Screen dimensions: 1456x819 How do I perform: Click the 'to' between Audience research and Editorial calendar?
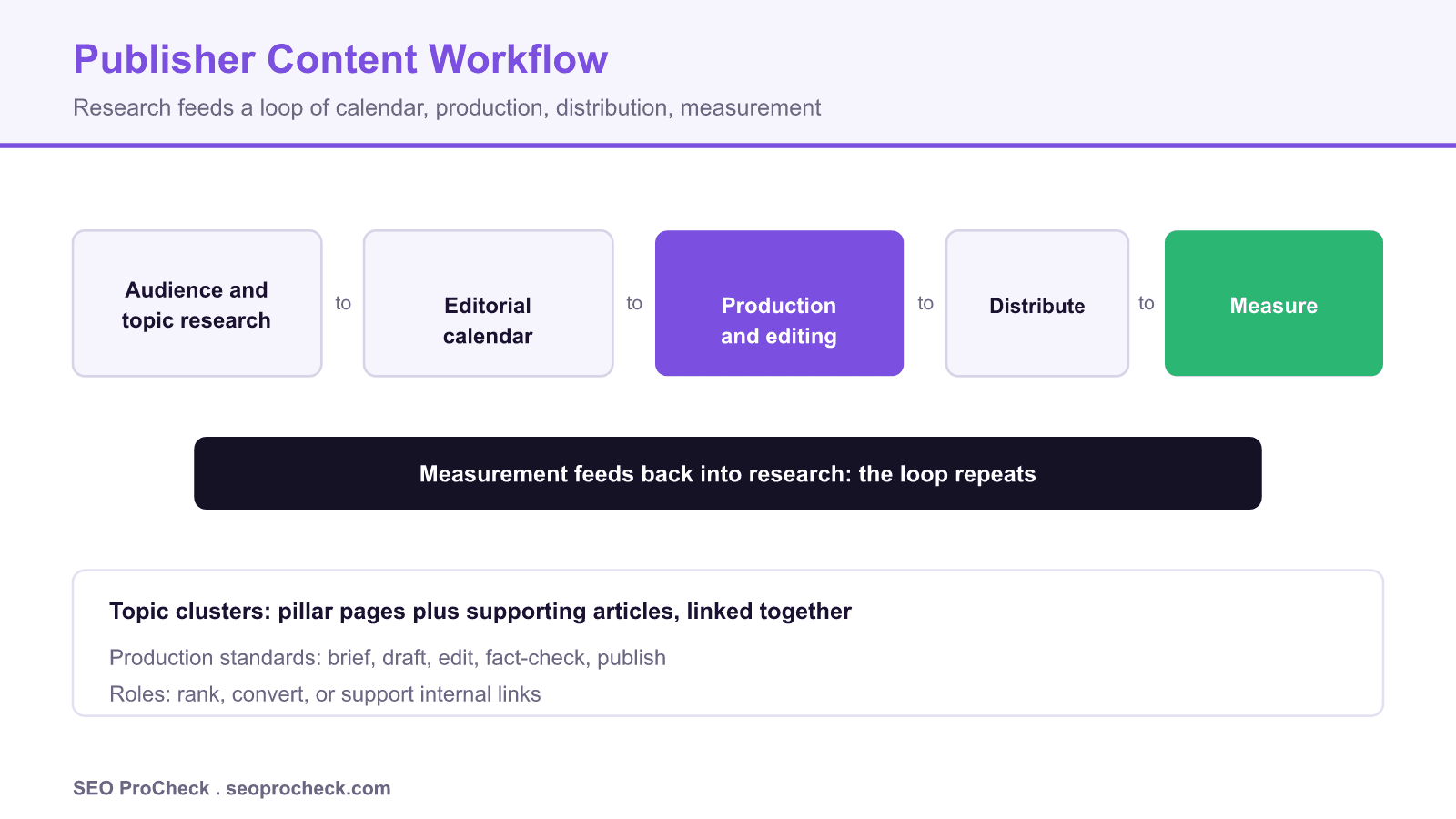tap(343, 303)
